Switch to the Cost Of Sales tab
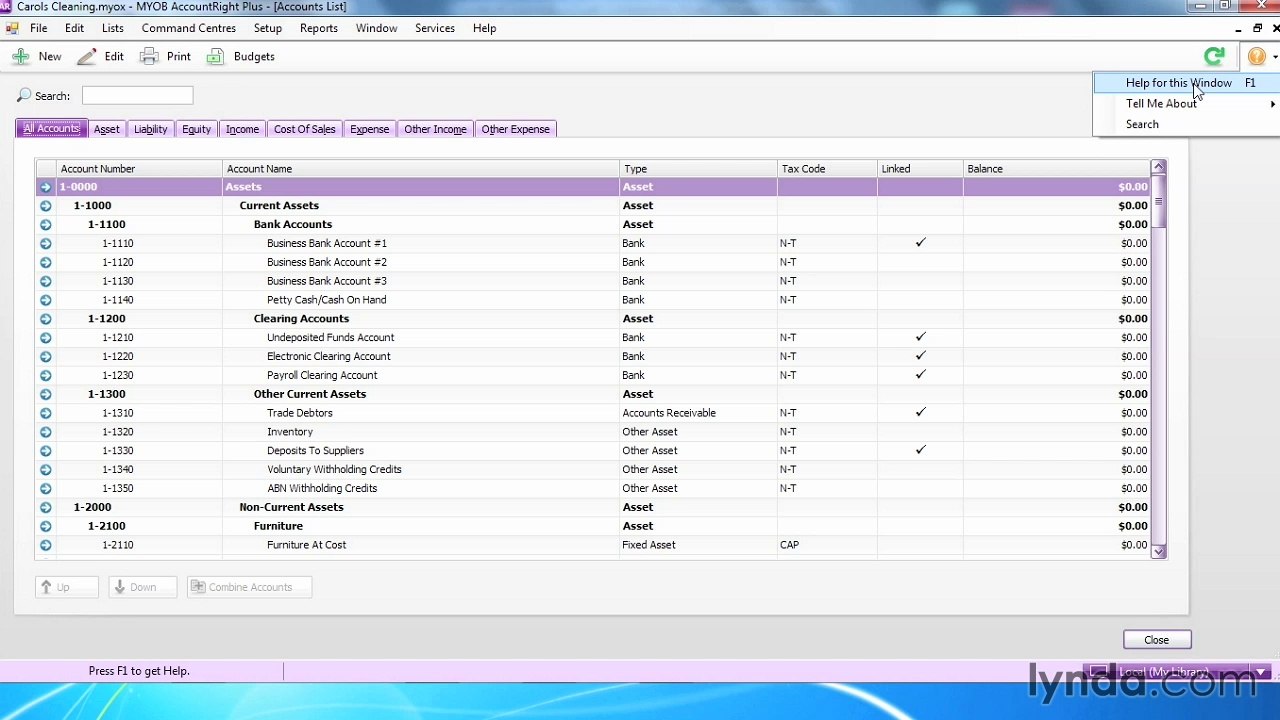 pyautogui.click(x=305, y=129)
